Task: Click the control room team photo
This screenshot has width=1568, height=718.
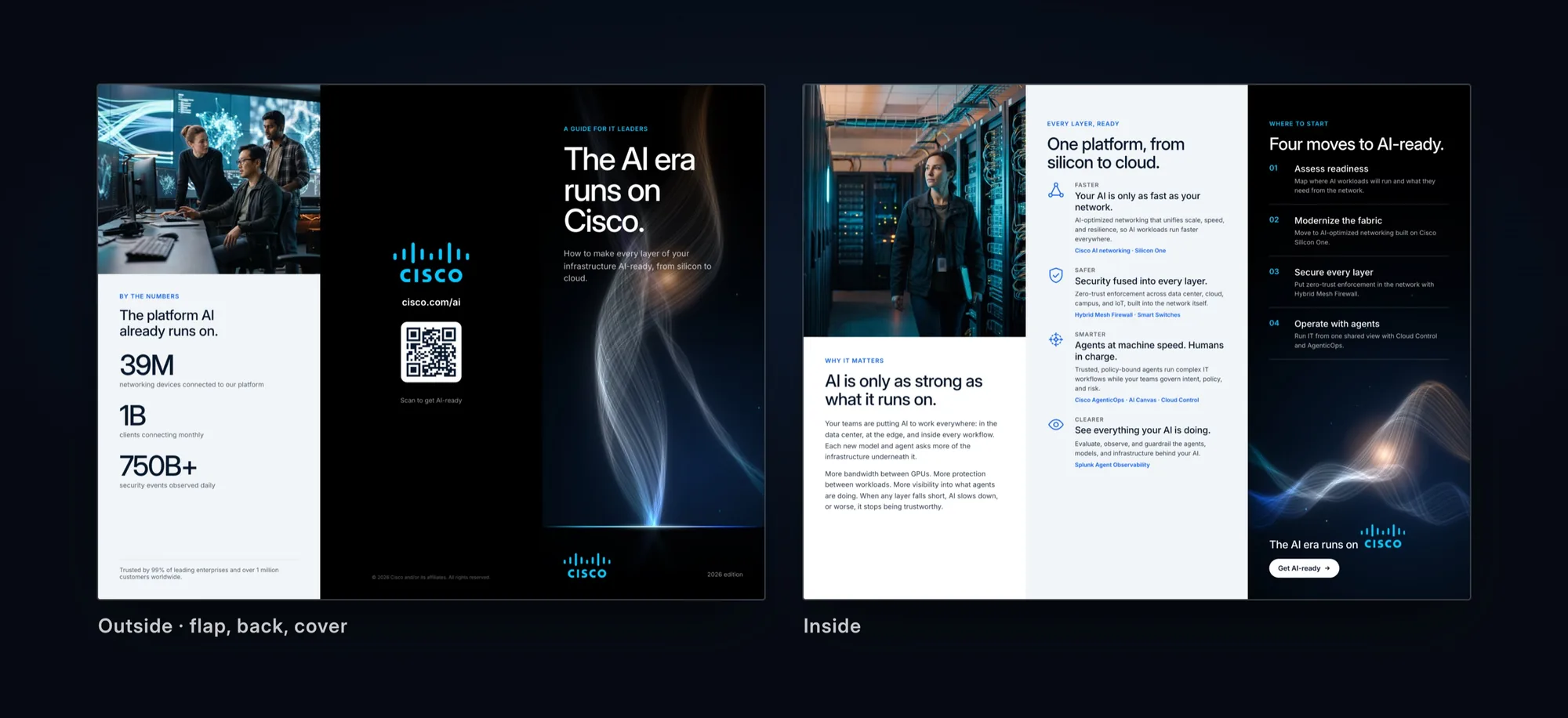Action: click(x=209, y=179)
